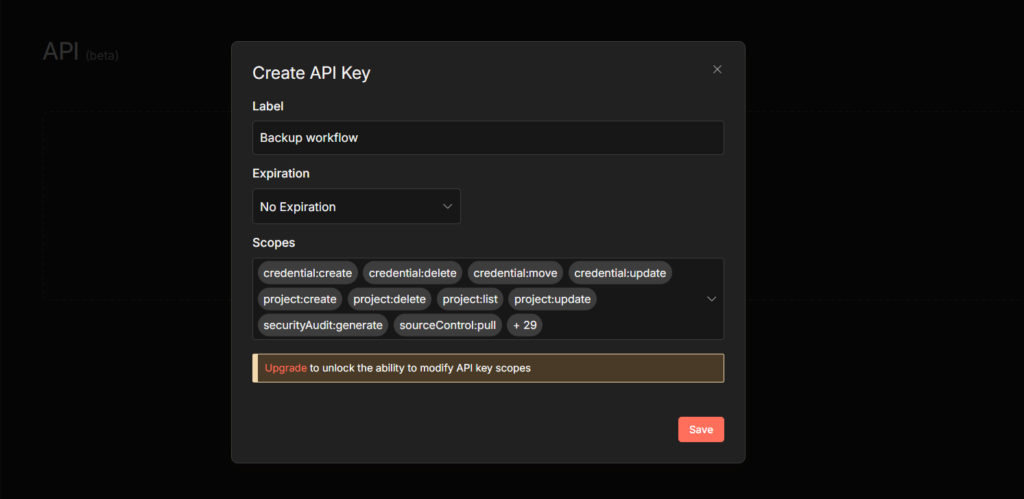The height and width of the screenshot is (499, 1024).
Task: Click the credential:update scope tag
Action: pyautogui.click(x=620, y=273)
